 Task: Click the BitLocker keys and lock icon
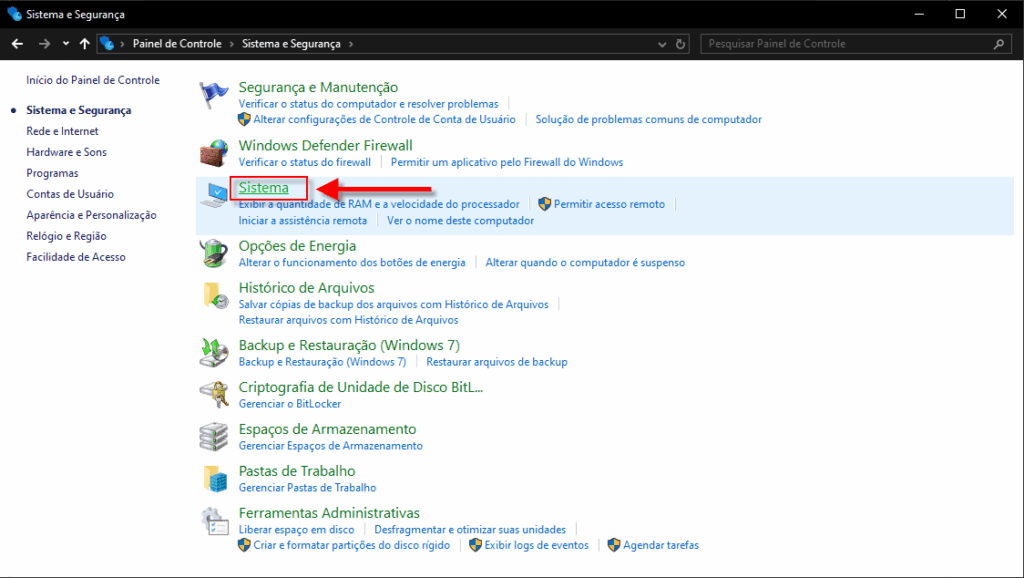click(x=214, y=394)
